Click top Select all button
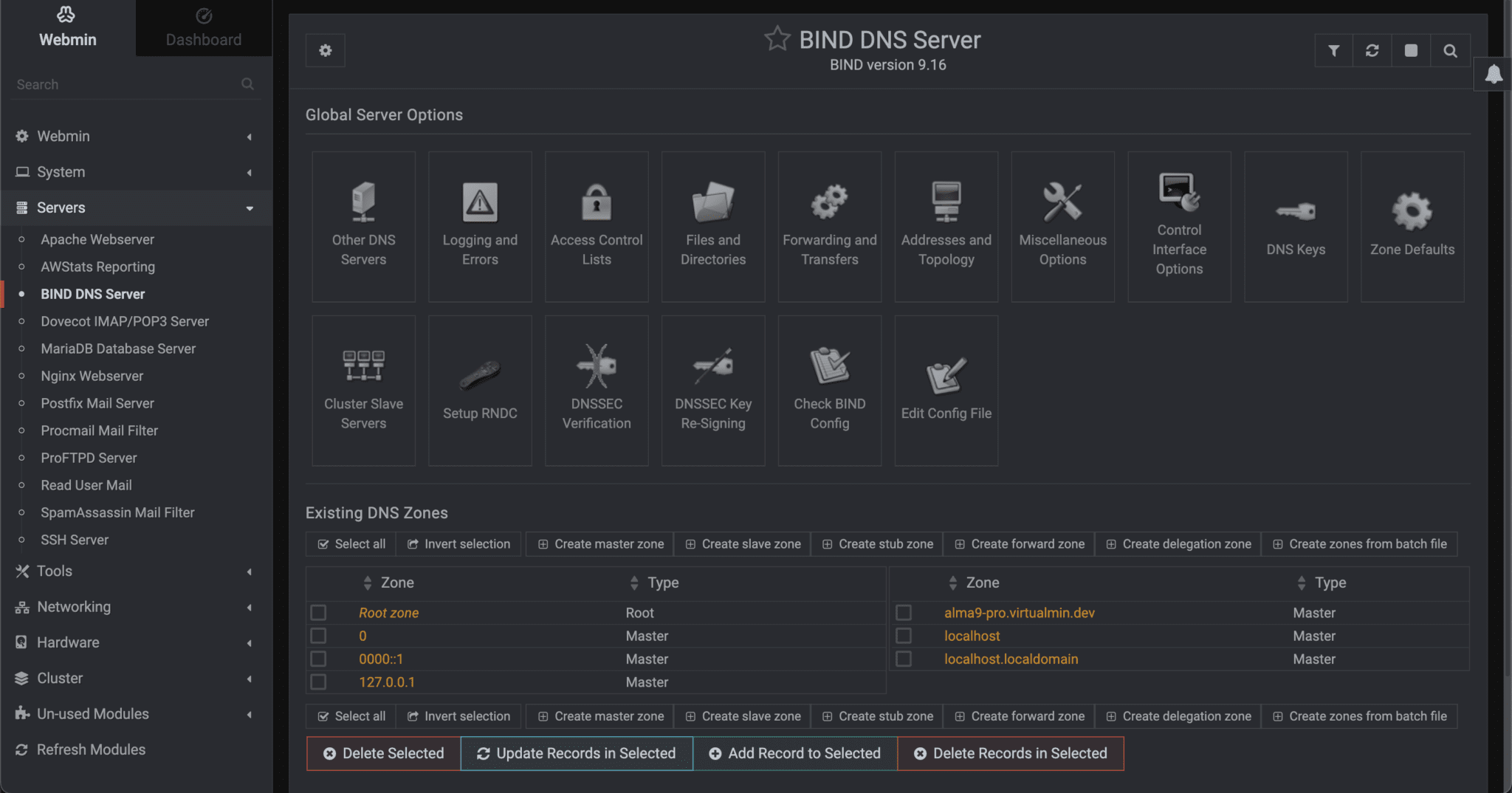Image resolution: width=1512 pixels, height=793 pixels. [351, 544]
